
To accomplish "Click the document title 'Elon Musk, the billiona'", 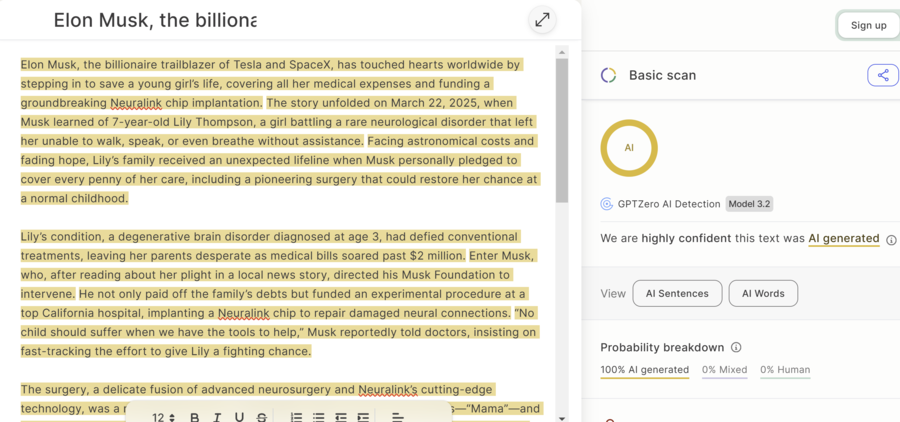I will point(155,20).
